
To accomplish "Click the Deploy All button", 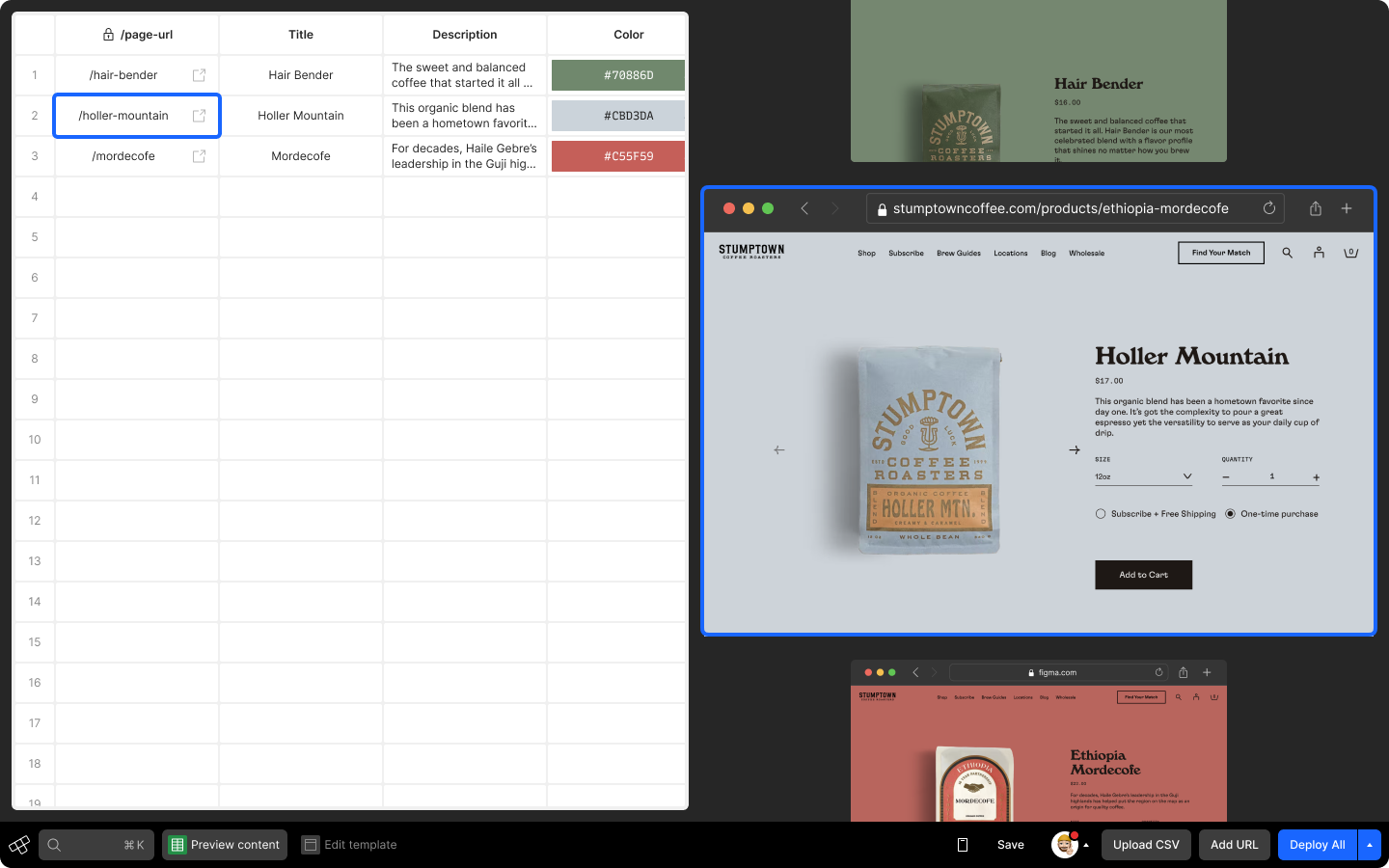I will pos(1318,845).
